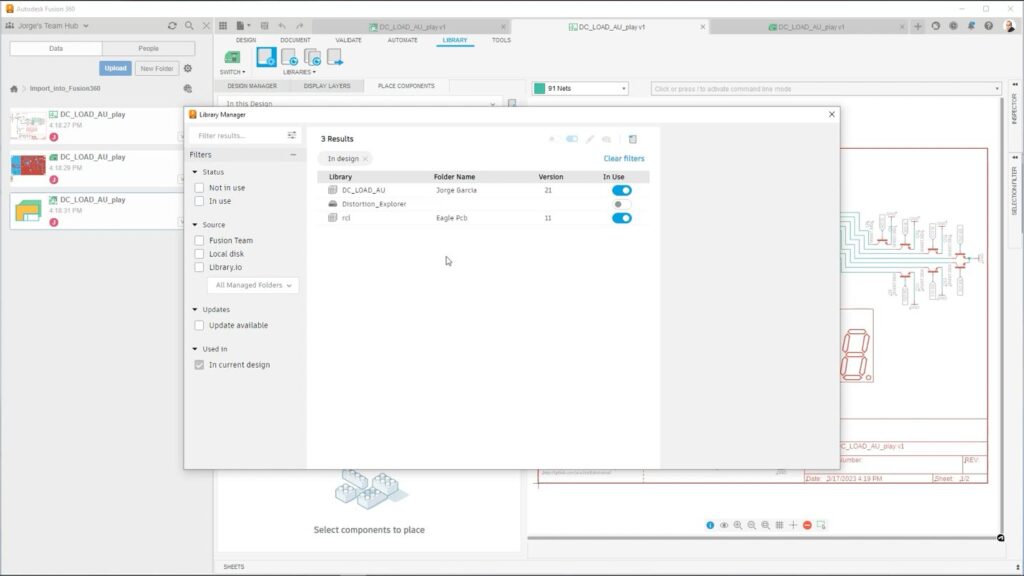The image size is (1024, 576).
Task: Switch to the TOOLS ribbon tab
Action: pos(501,40)
